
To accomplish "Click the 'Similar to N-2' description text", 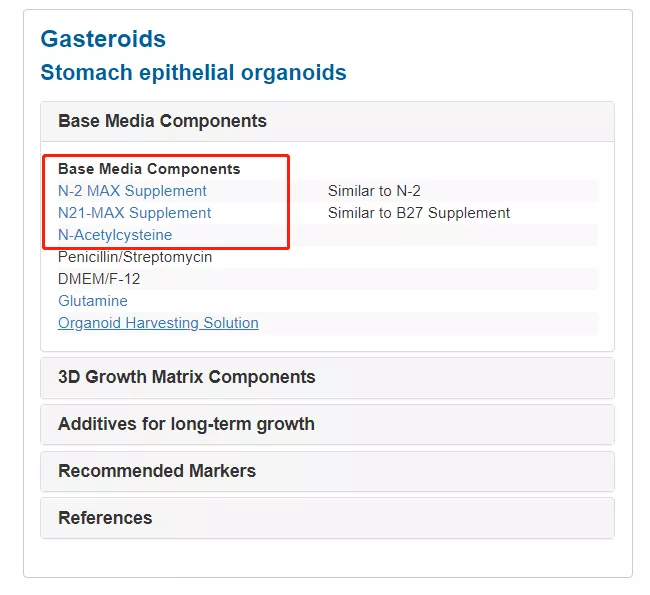I will pyautogui.click(x=374, y=191).
